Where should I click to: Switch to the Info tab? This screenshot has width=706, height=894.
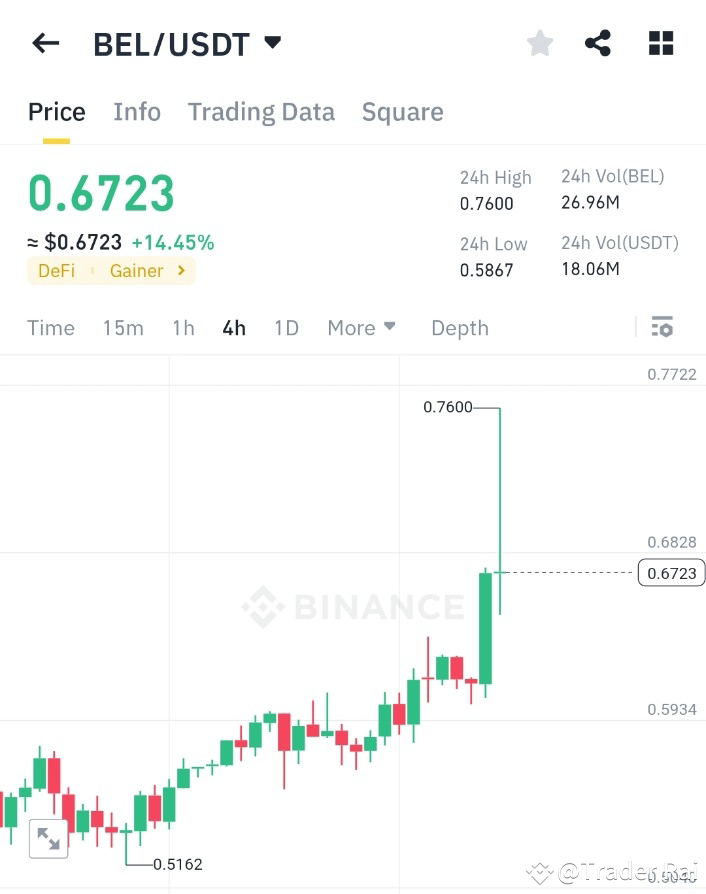[137, 111]
